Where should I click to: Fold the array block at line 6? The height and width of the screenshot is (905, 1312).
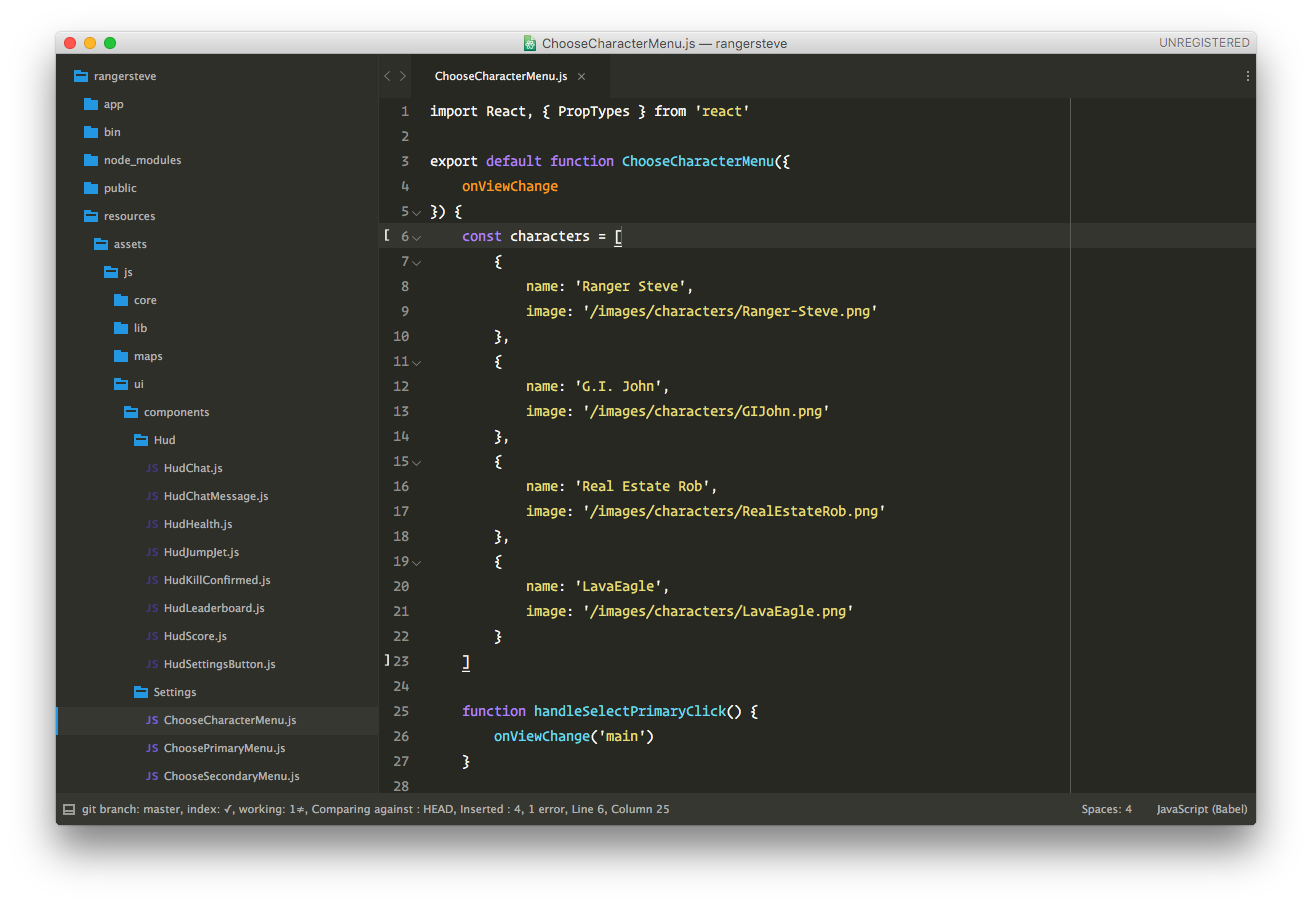416,237
